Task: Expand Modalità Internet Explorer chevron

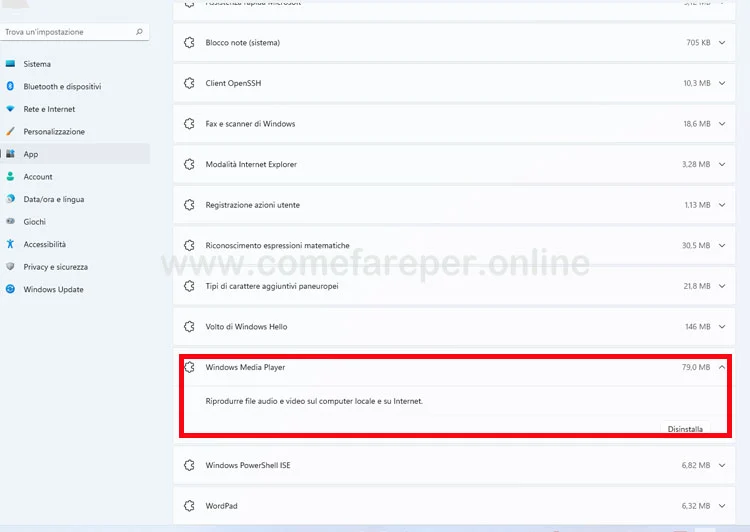Action: [722, 165]
